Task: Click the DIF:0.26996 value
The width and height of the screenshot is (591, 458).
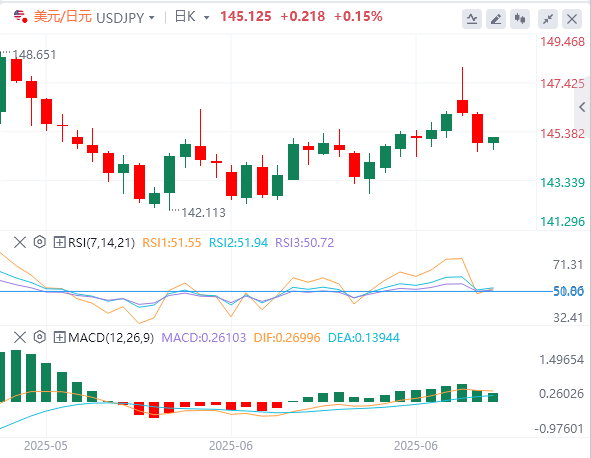Action: tap(287, 338)
